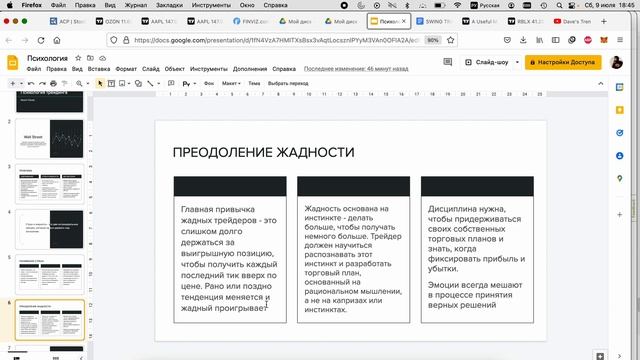640x360 pixels.
Task: Open comment history panel
Action: (448, 62)
